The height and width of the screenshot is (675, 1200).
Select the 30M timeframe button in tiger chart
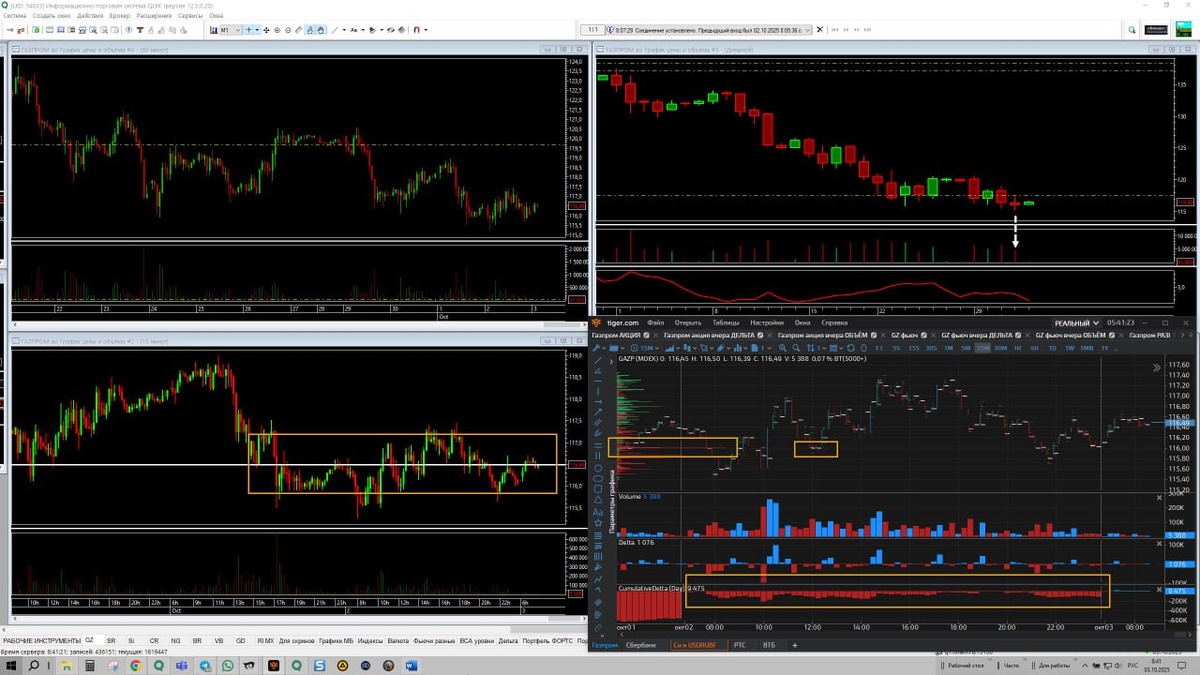coord(1000,348)
